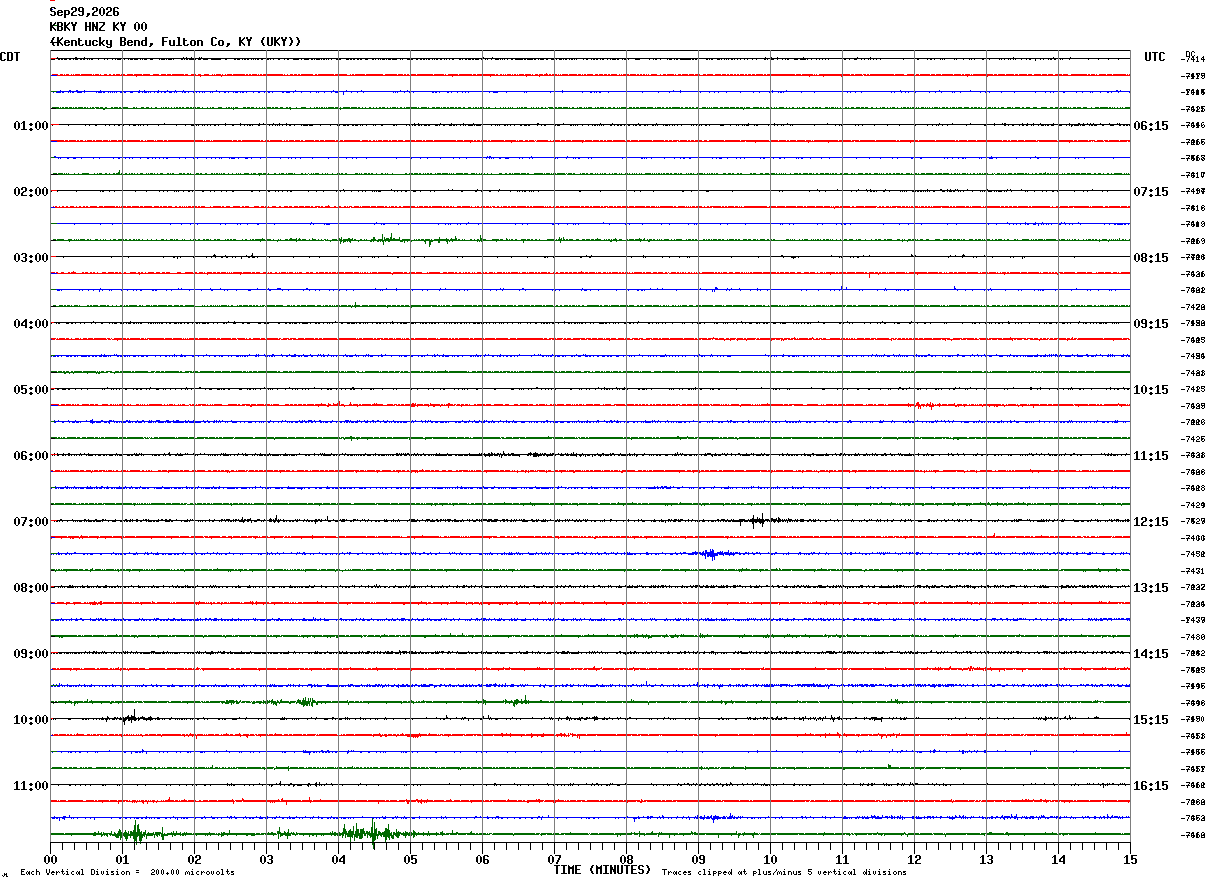Click the 07:00 CDT row label
1210x886 pixels.
31,522
